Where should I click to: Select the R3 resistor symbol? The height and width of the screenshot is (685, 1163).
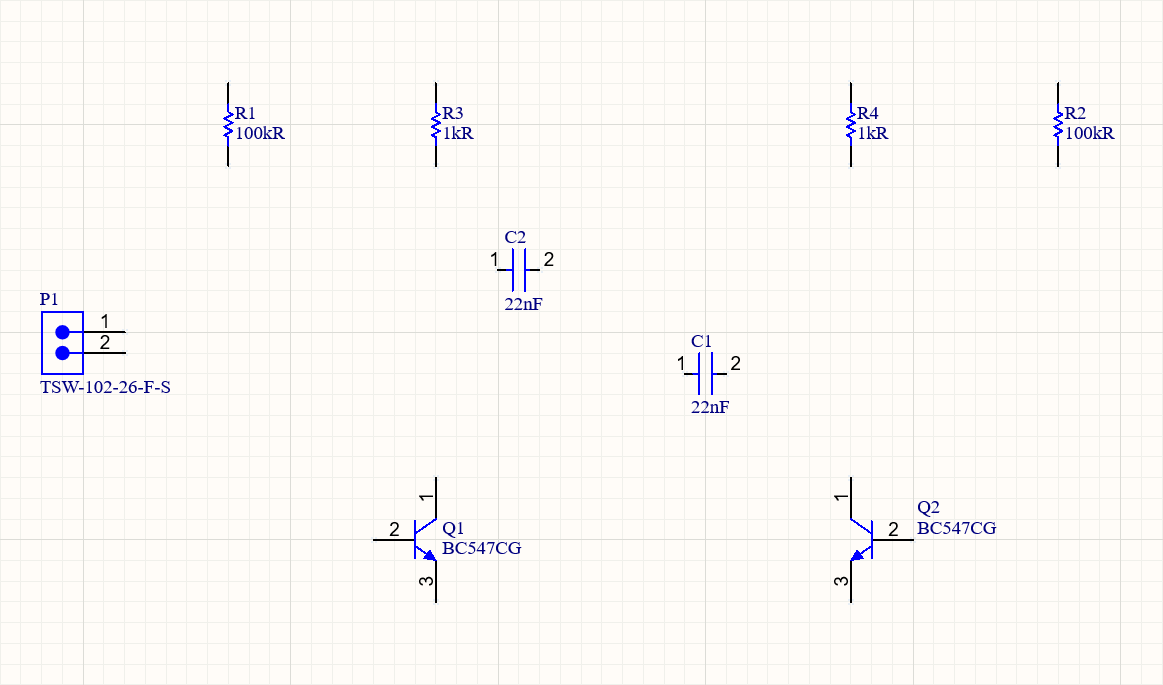(436, 125)
